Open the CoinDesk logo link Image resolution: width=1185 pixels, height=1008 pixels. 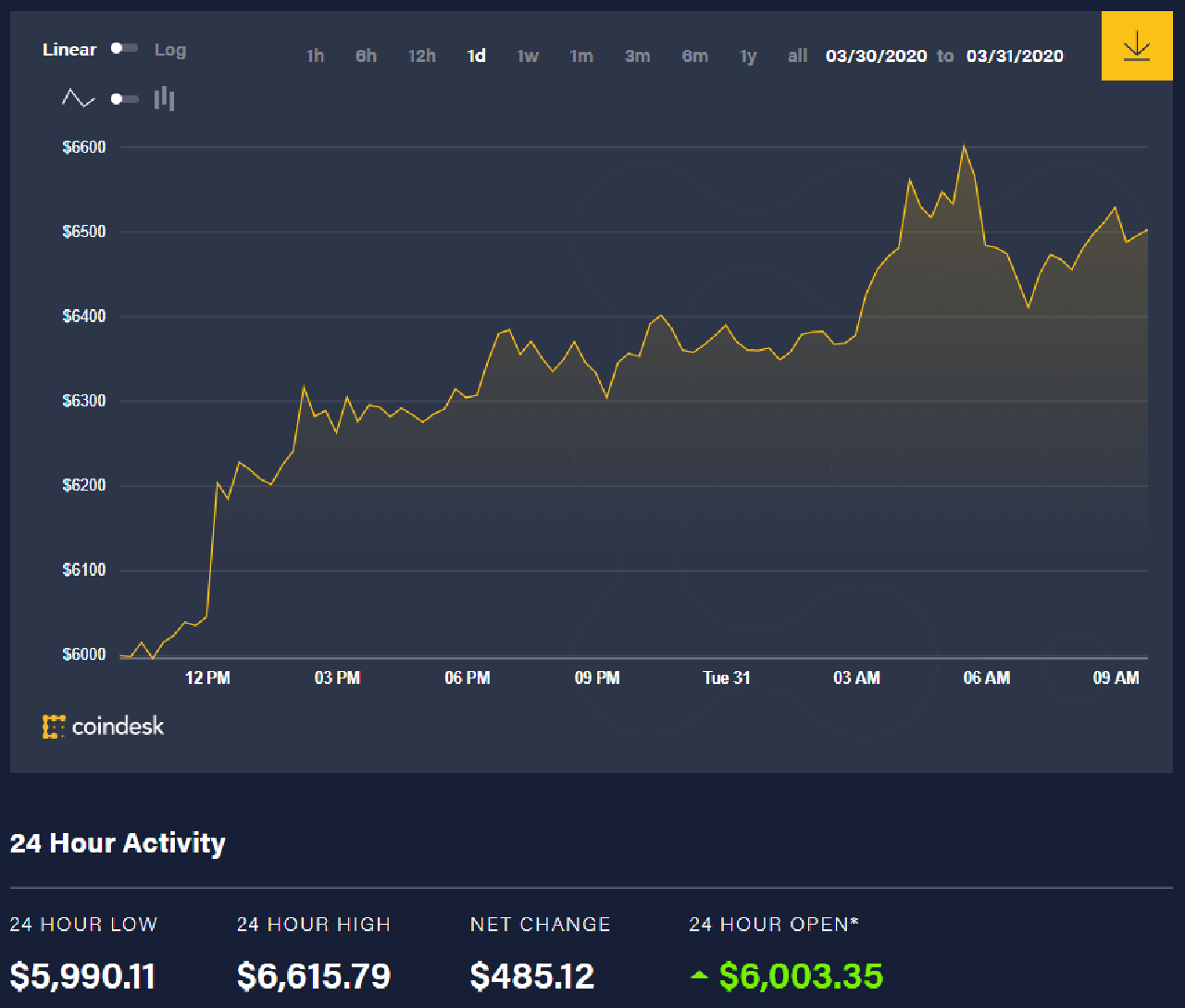point(103,727)
